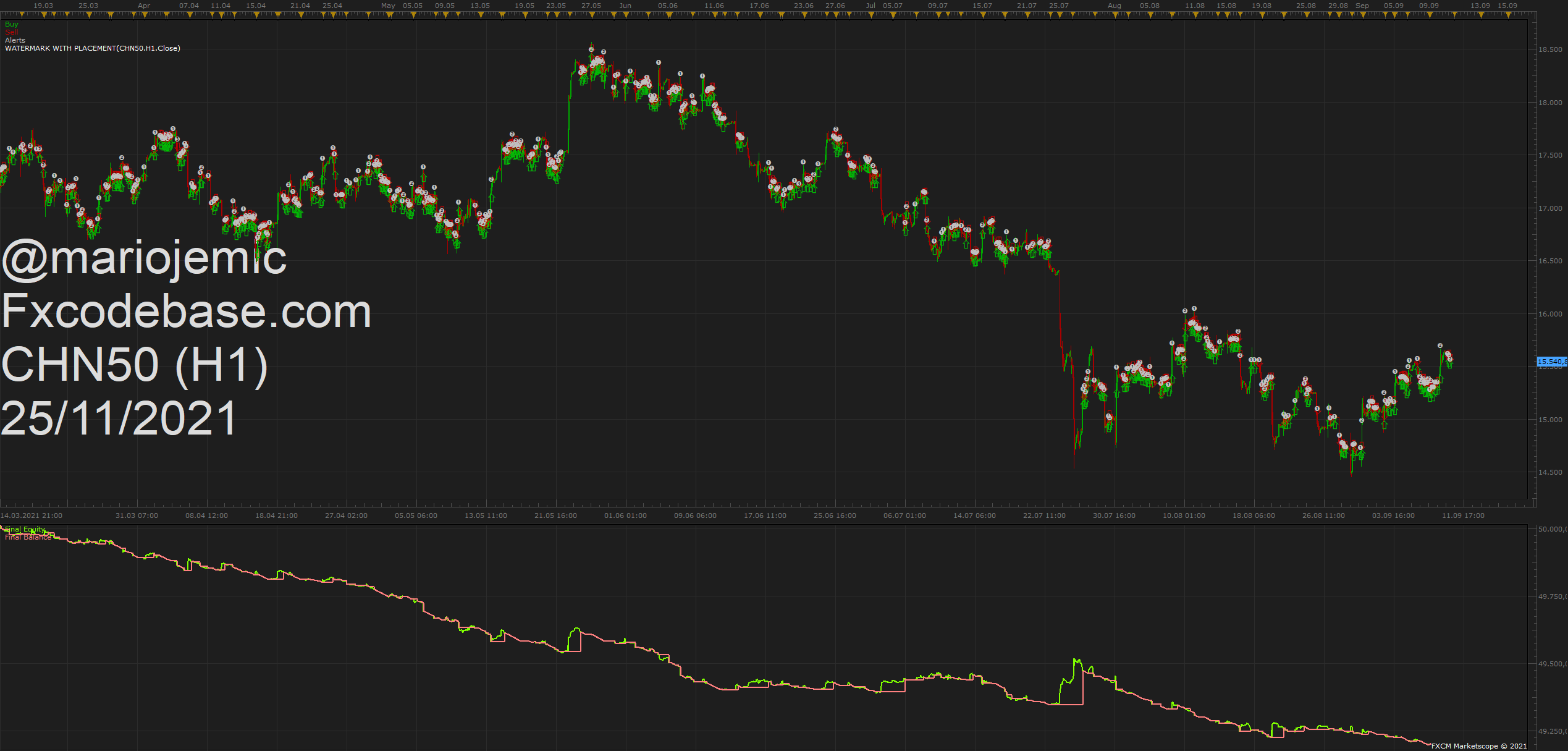This screenshot has height=751, width=1568.
Task: Click the 18.04 21:00 time label
Action: [277, 516]
